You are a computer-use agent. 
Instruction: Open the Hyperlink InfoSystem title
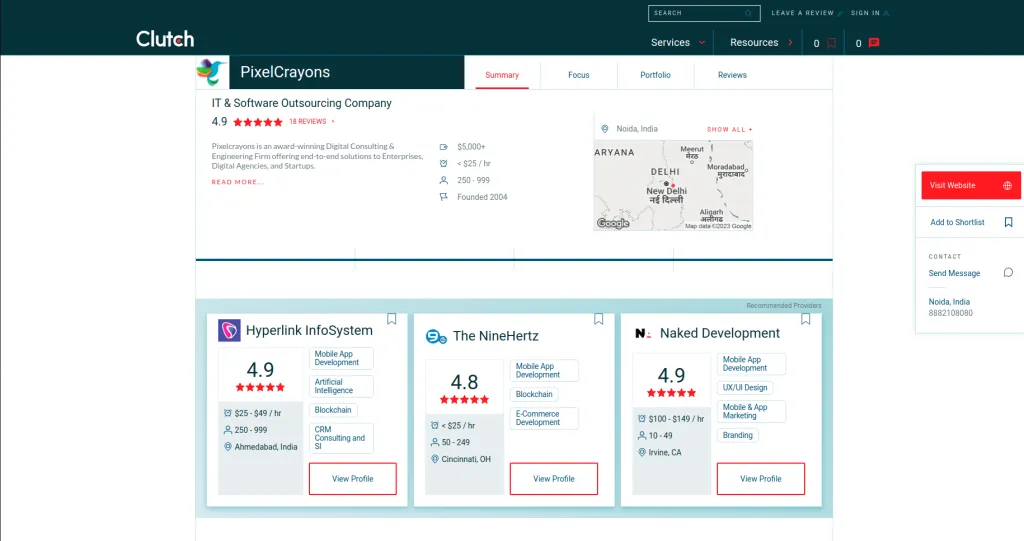(309, 331)
